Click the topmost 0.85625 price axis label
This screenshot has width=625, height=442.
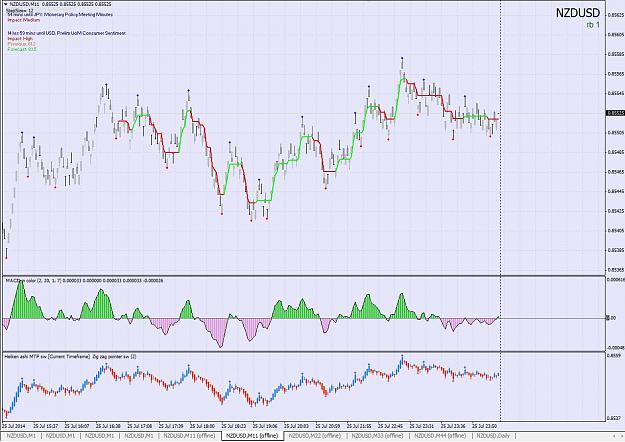(x=616, y=15)
